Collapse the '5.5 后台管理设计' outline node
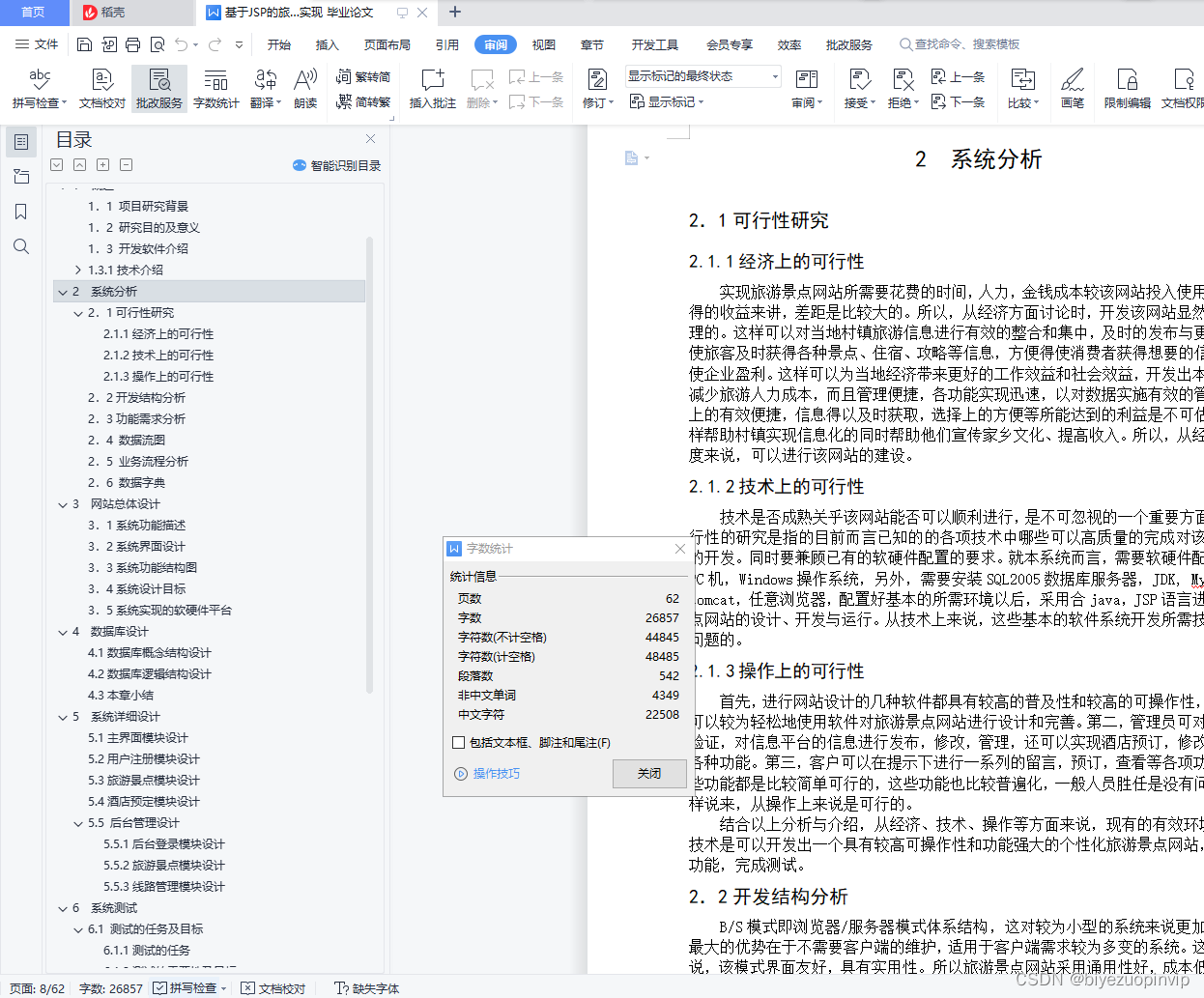Viewport: 1204px width, 998px height. (x=78, y=823)
